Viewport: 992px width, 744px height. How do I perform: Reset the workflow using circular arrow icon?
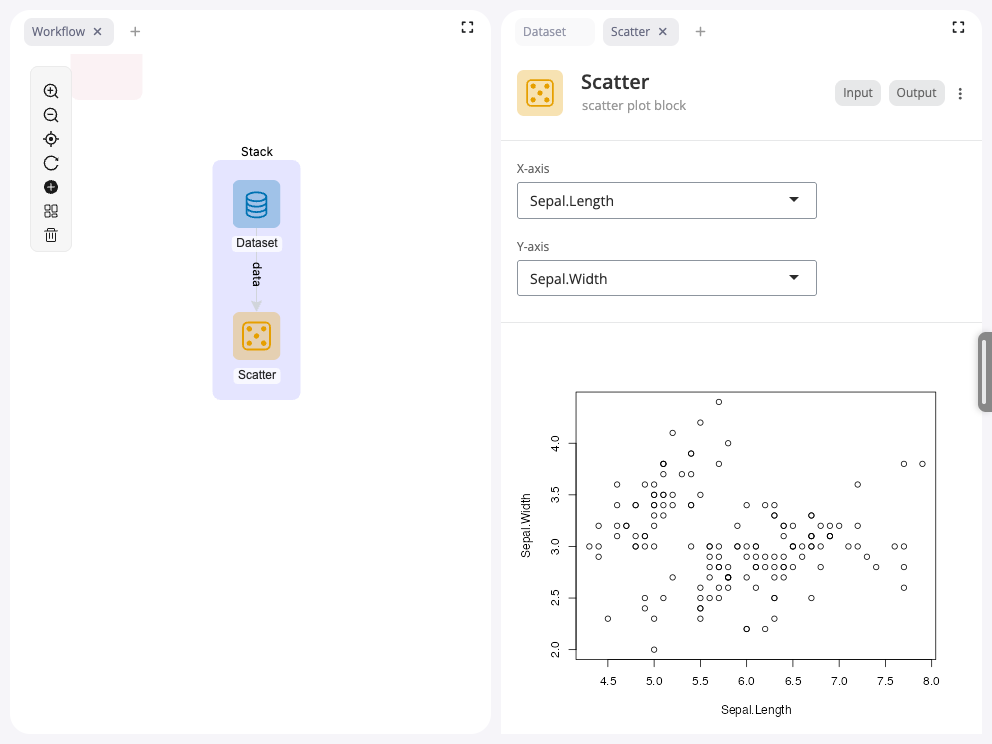coord(50,163)
